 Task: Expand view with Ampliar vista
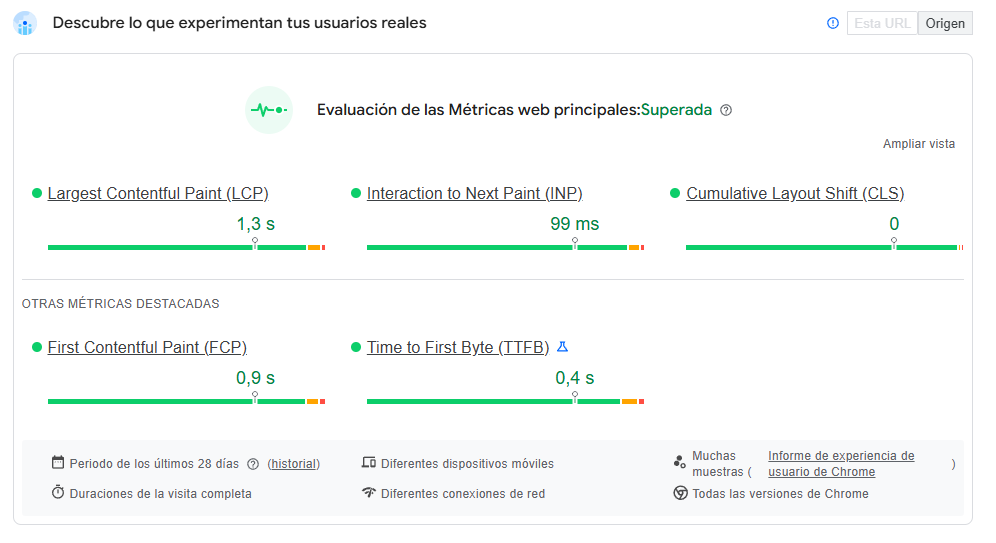click(x=918, y=144)
